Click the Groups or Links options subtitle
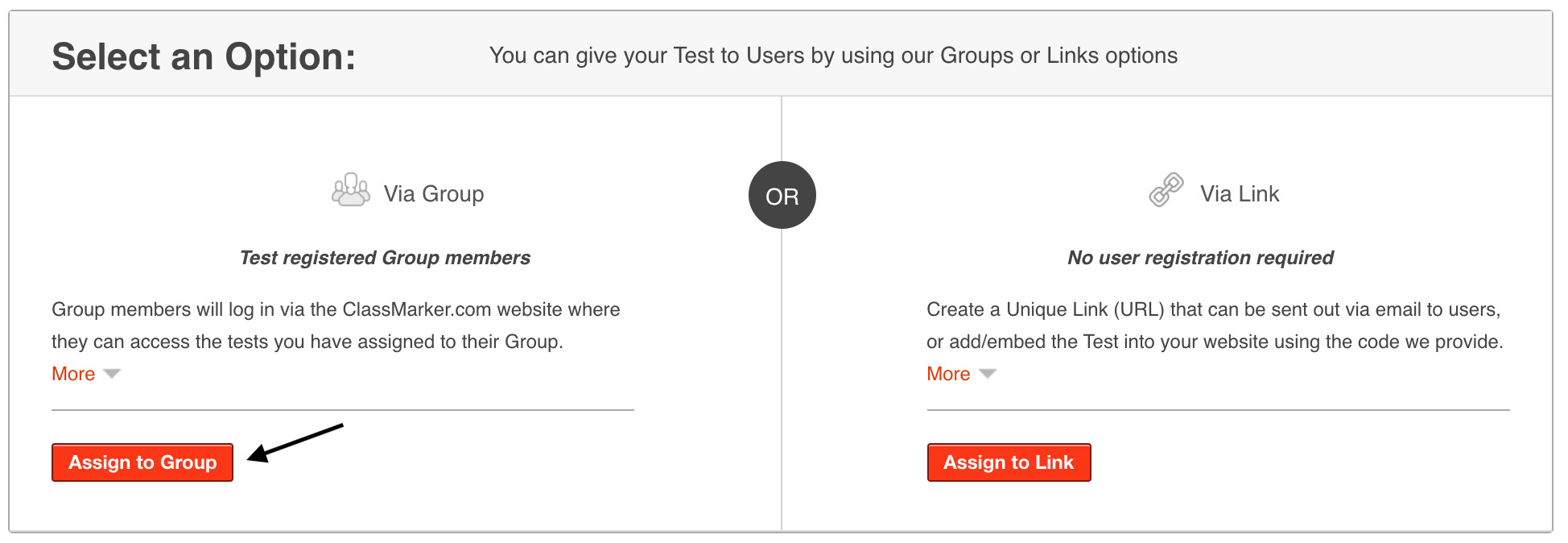Viewport: 1568px width, 543px height. [833, 56]
